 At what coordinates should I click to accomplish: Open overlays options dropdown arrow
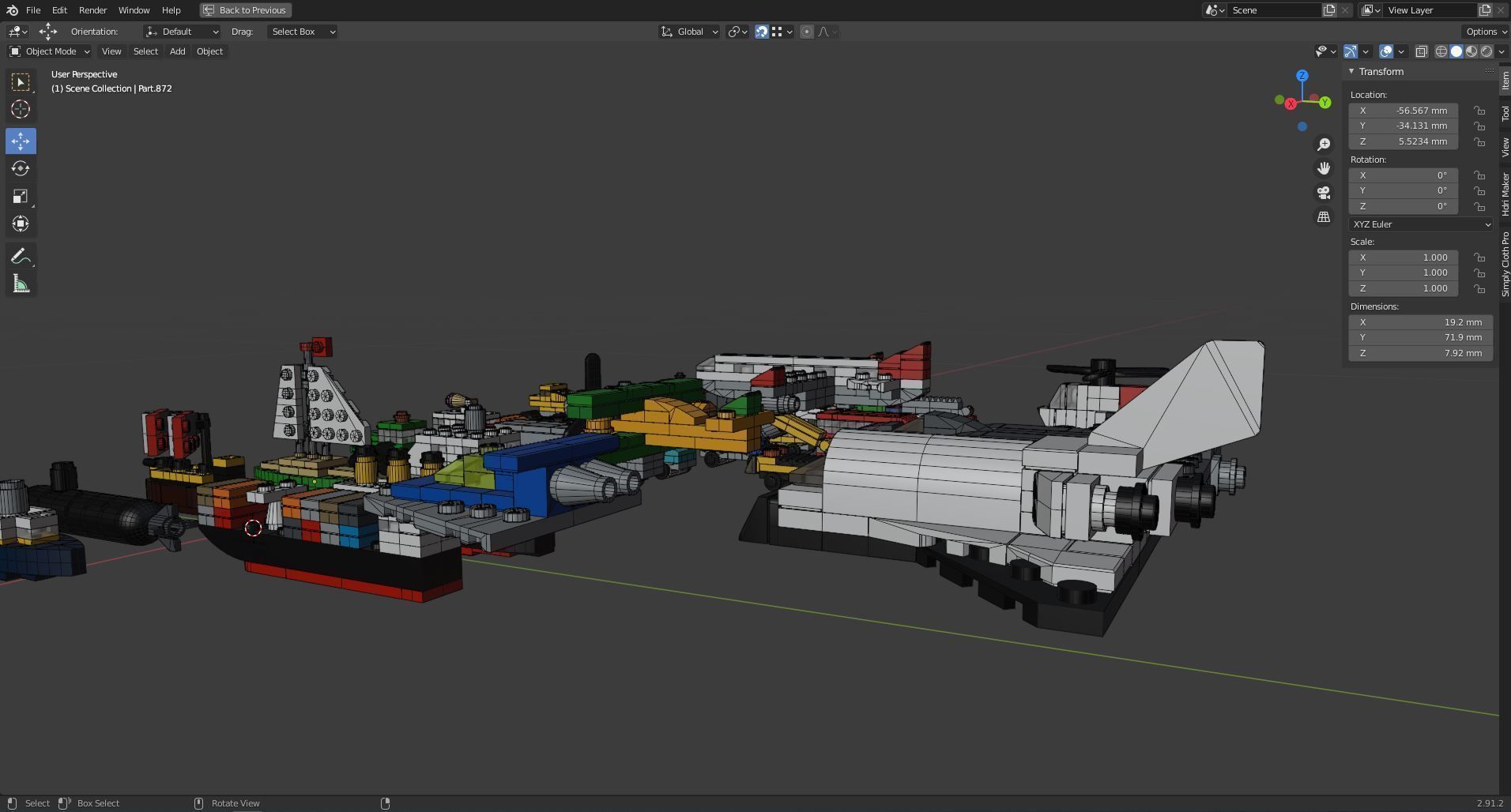tap(1401, 51)
